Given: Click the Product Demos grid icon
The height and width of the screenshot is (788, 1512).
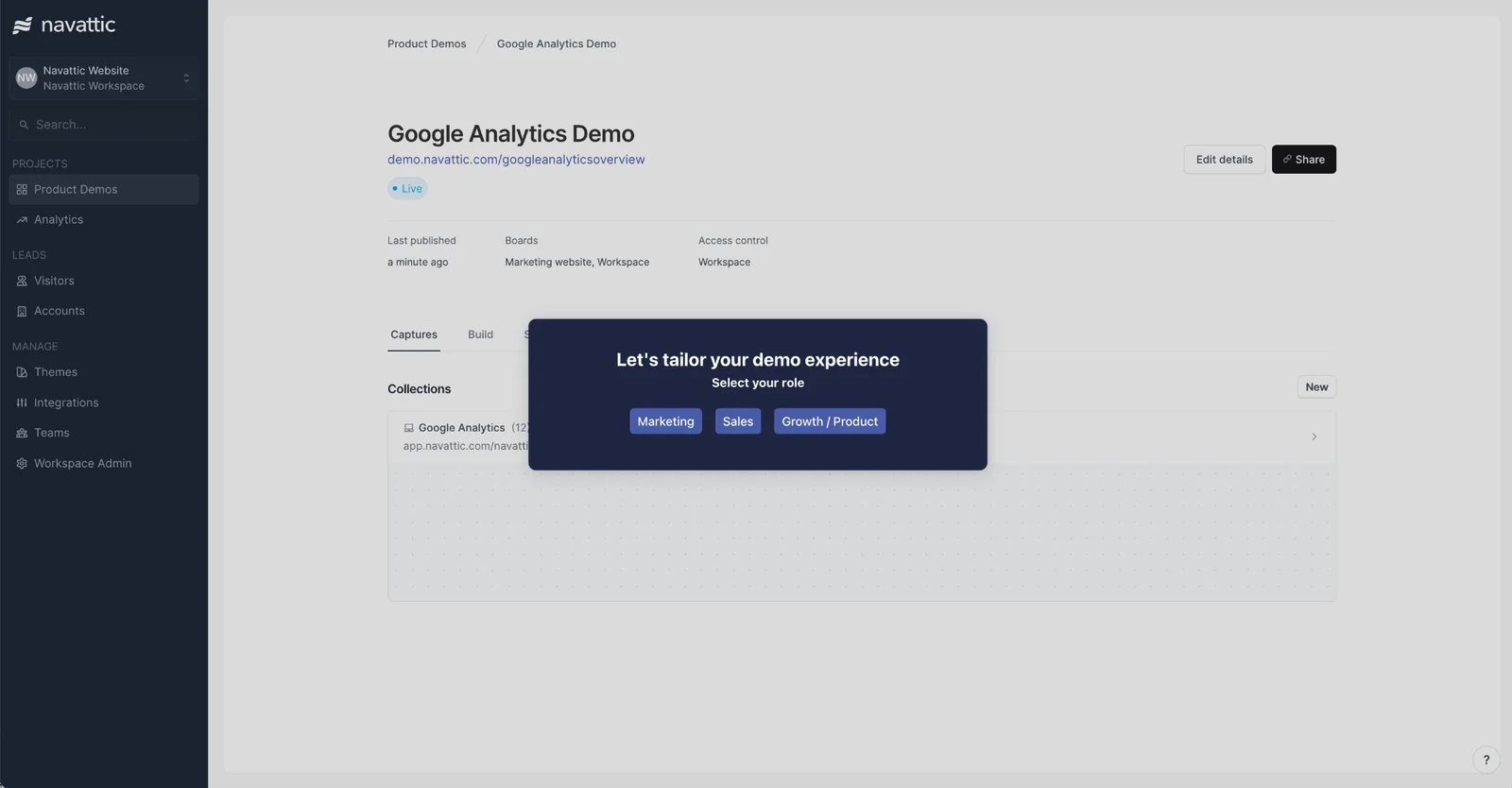Looking at the screenshot, I should [x=22, y=189].
